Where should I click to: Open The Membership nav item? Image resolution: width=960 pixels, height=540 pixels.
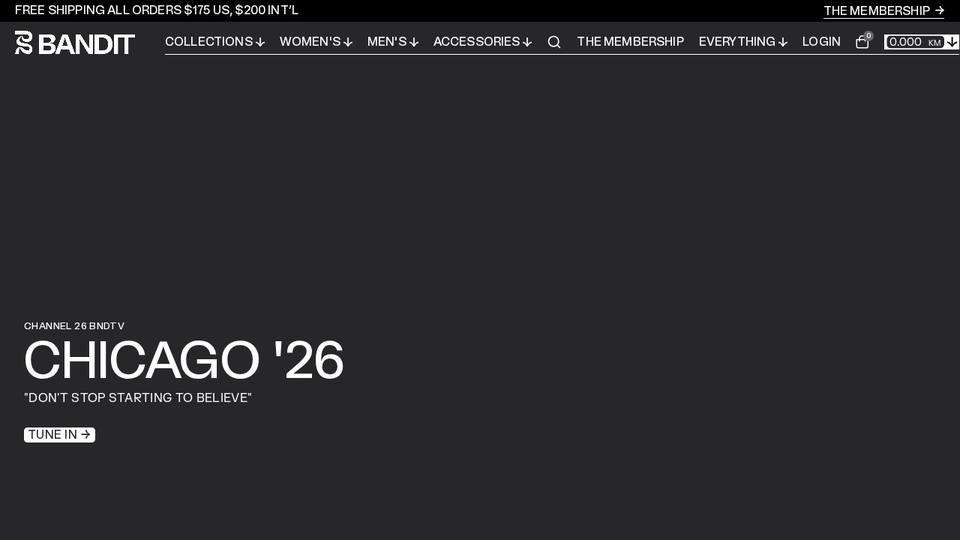point(630,42)
